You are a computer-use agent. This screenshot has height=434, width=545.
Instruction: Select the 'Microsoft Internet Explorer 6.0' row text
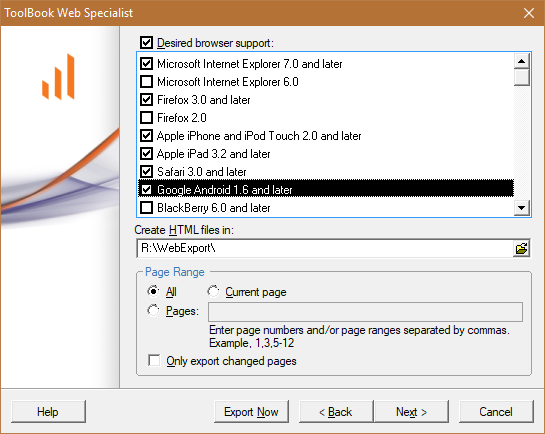tap(228, 82)
